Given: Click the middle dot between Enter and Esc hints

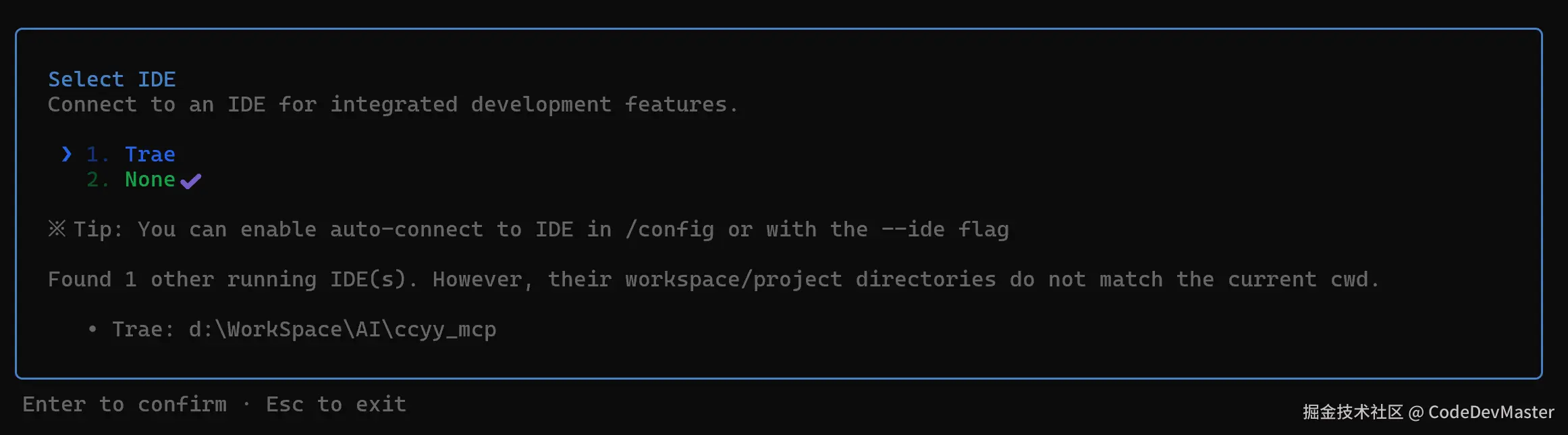Looking at the screenshot, I should (246, 404).
